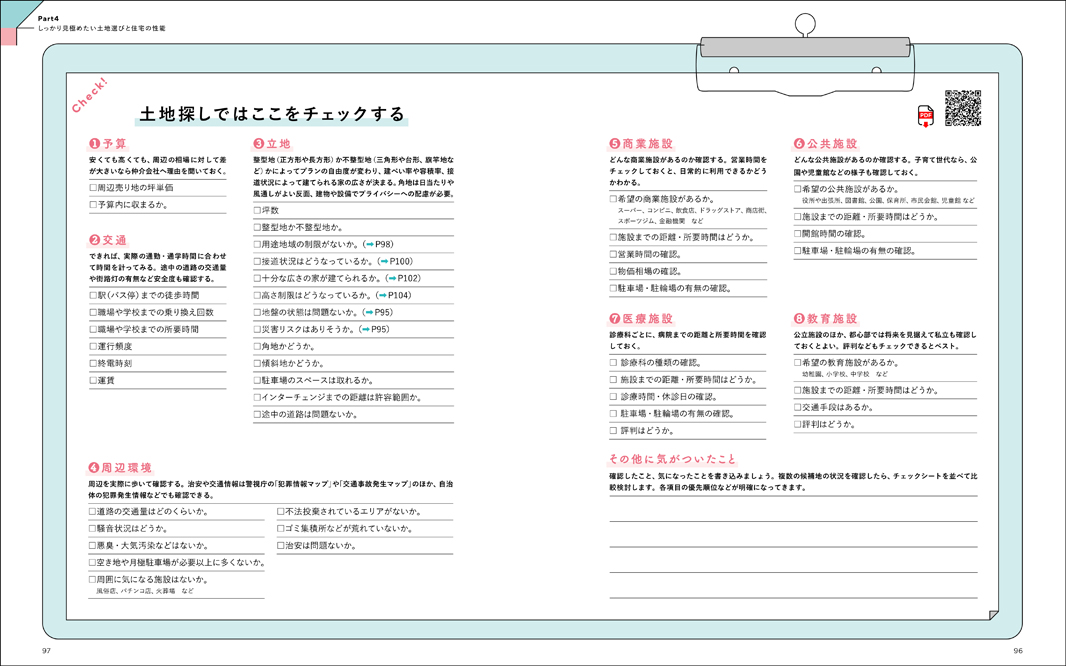Check the 接道状況はどうなっているか box

[x=258, y=262]
